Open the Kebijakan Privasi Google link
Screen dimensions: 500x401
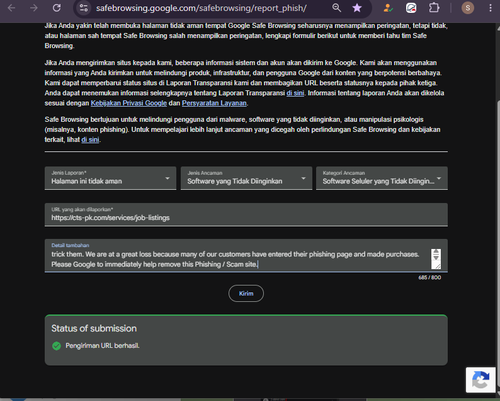(x=129, y=103)
